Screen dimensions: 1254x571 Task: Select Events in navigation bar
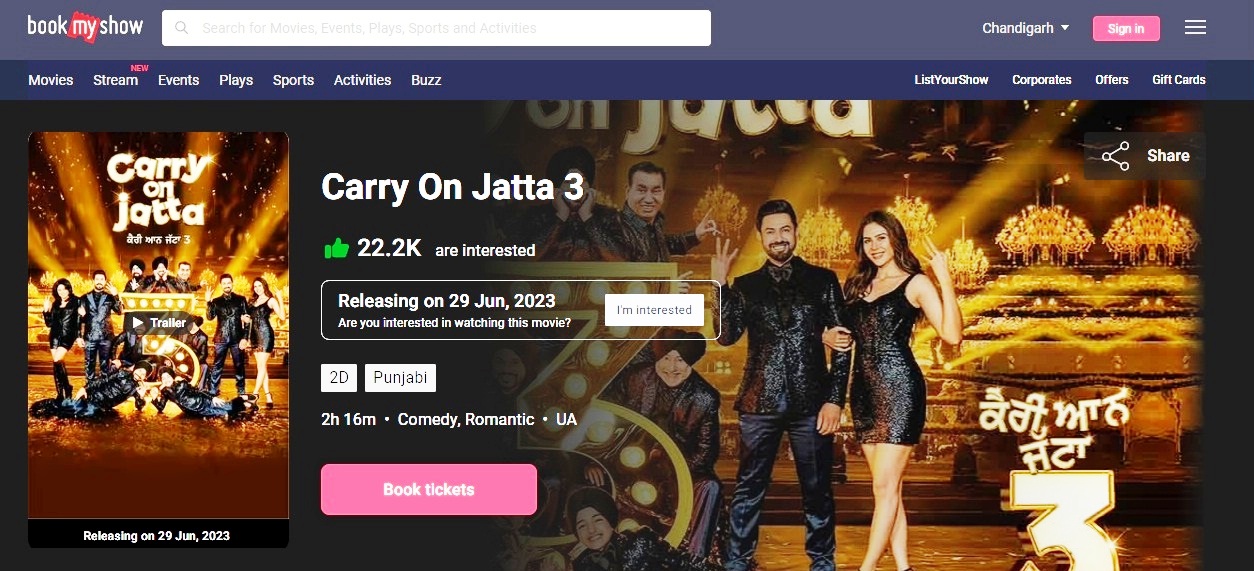(179, 80)
